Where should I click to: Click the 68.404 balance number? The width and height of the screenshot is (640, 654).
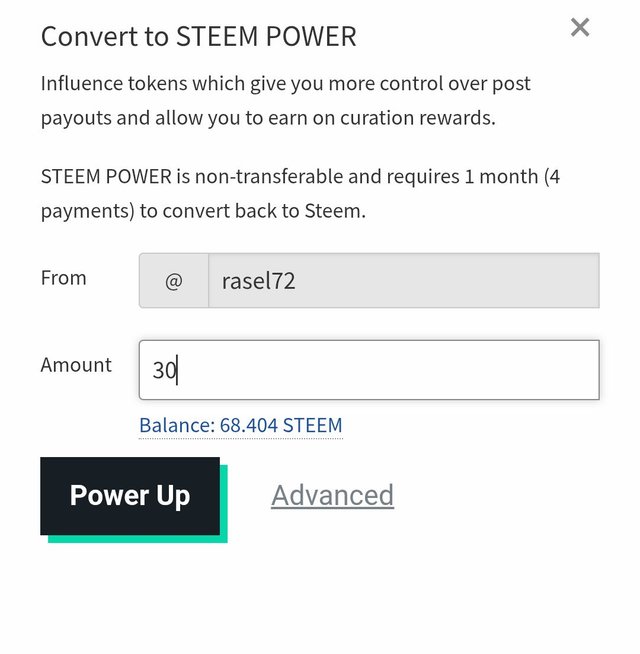(249, 425)
